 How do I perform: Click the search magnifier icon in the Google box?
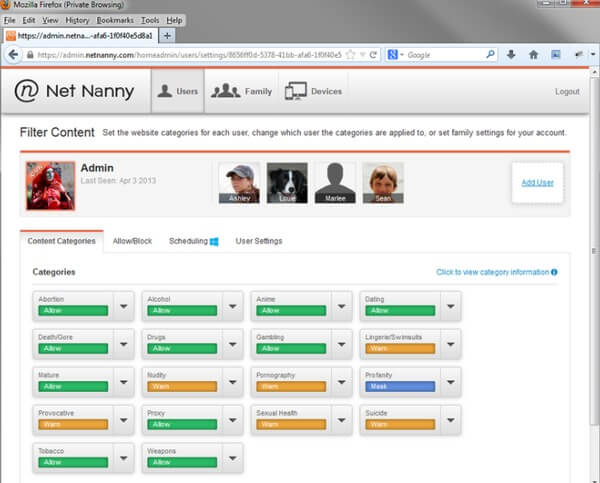click(x=490, y=54)
